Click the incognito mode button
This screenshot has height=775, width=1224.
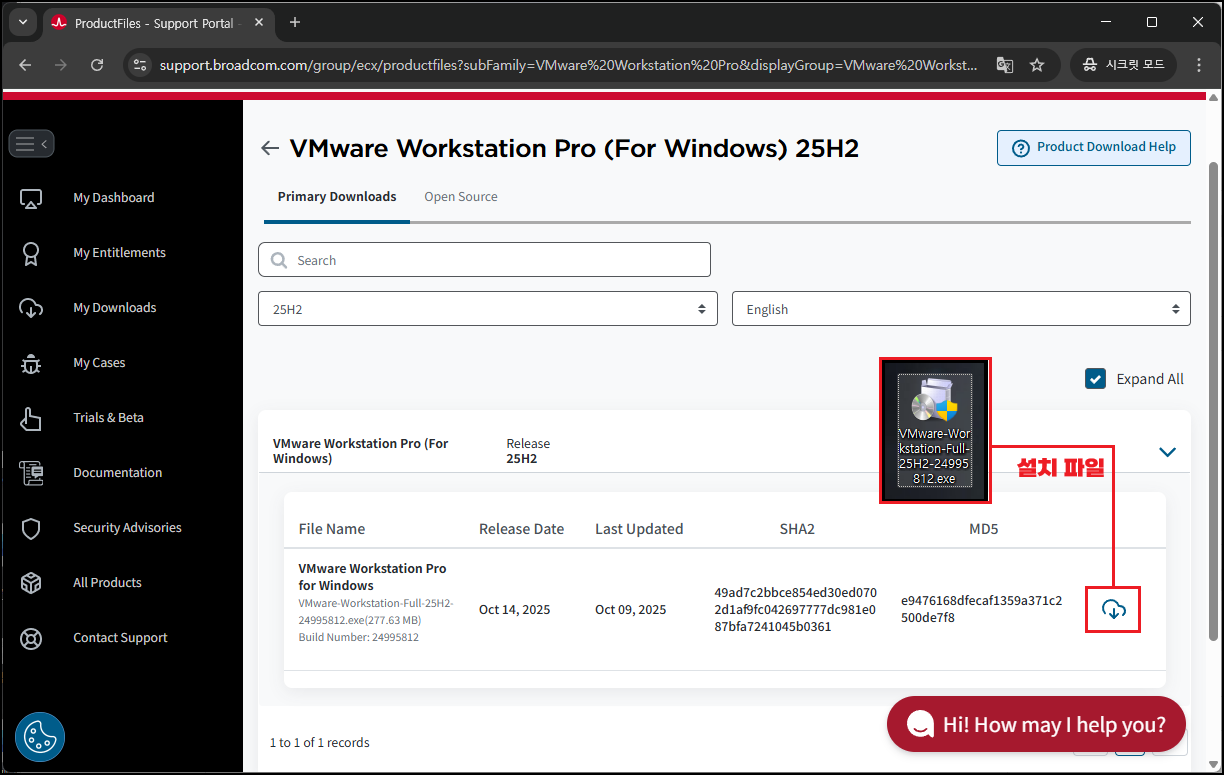(x=1123, y=65)
